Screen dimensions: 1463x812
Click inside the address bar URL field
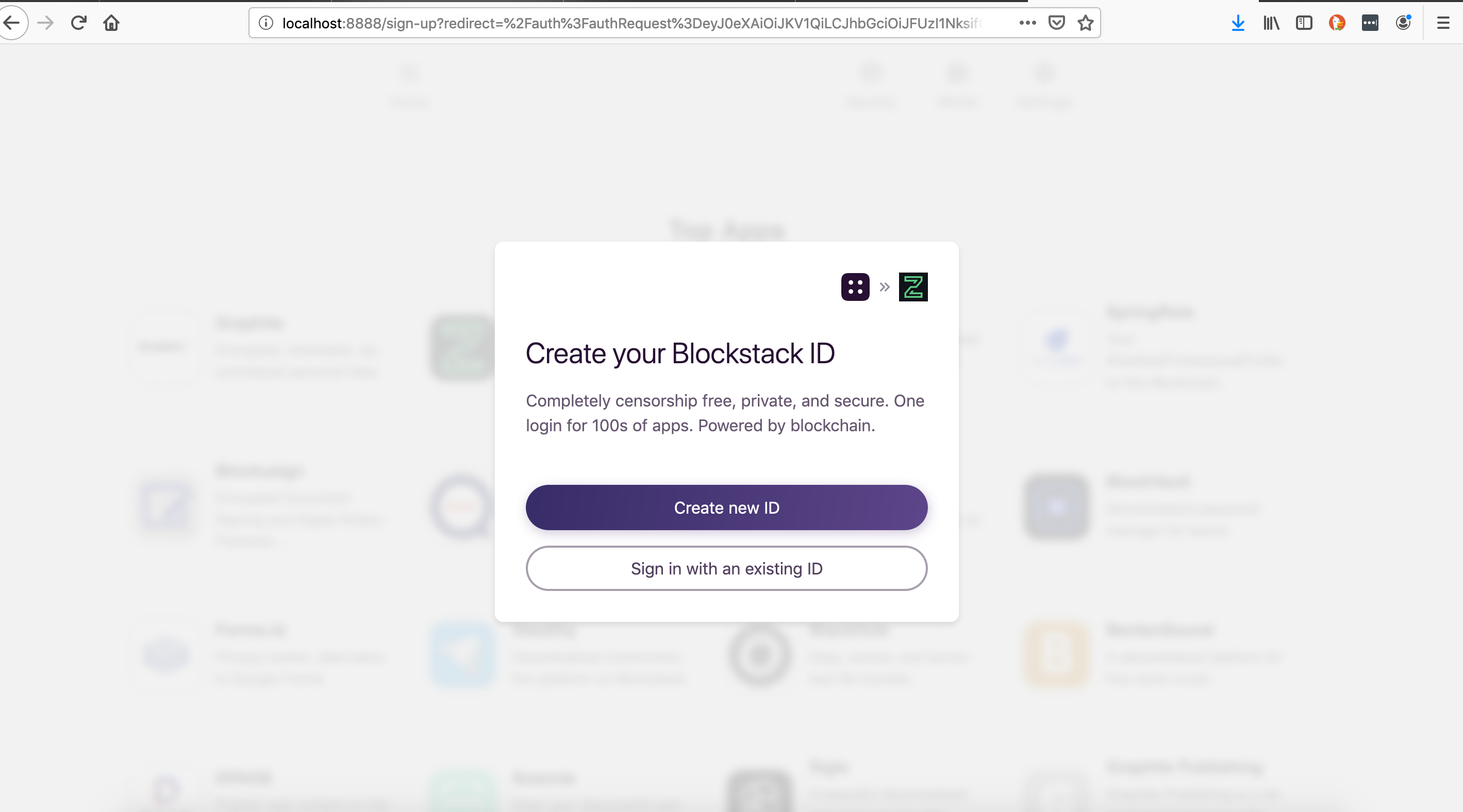(625, 23)
